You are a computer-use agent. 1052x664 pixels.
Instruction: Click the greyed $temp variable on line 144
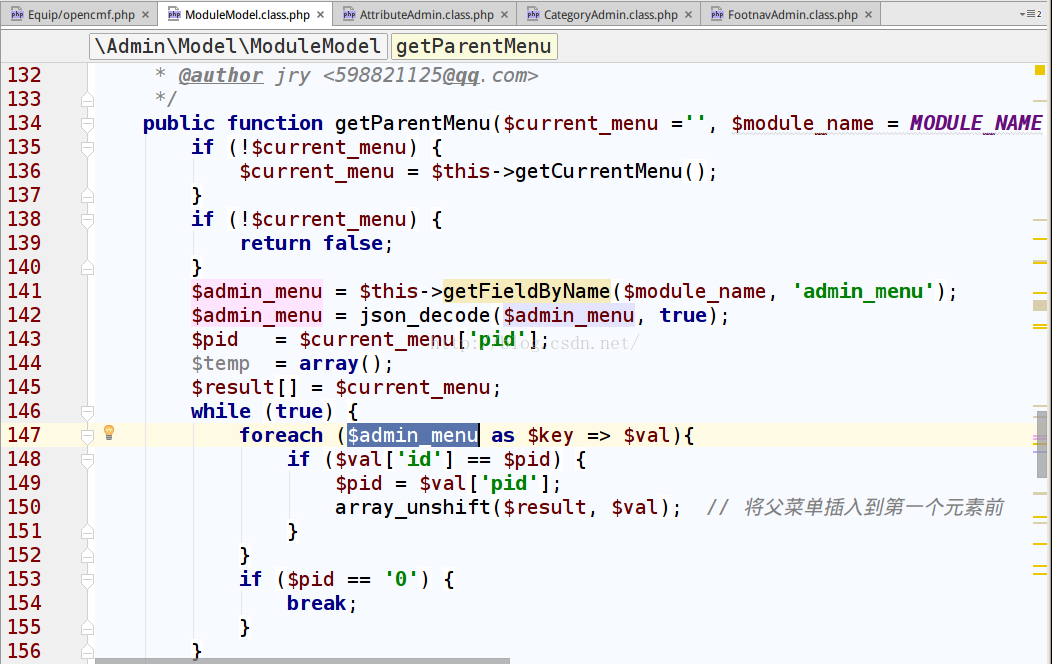pos(221,364)
